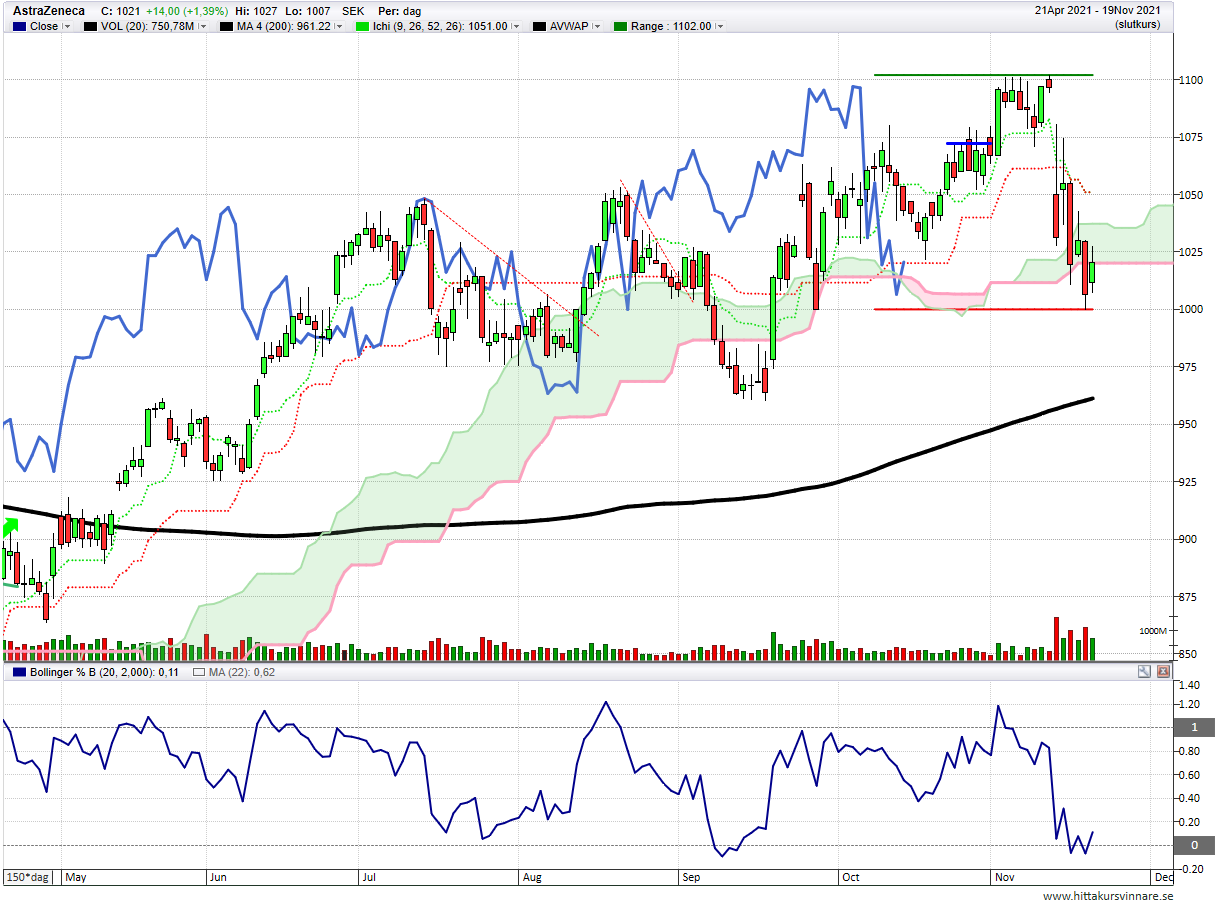Click the 950 price axis label
This screenshot has width=1218, height=901.
pos(1186,425)
